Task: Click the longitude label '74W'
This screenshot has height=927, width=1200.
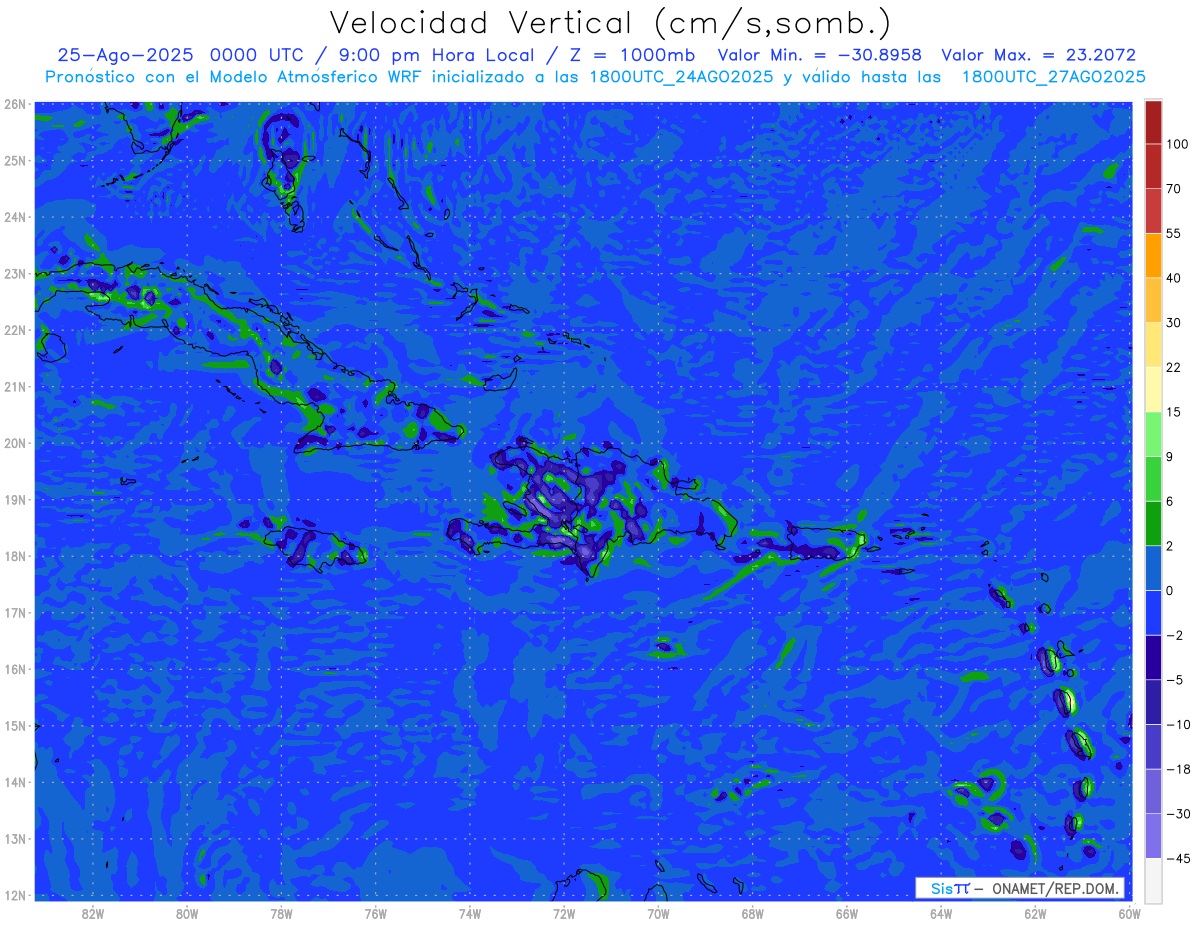Action: (469, 913)
